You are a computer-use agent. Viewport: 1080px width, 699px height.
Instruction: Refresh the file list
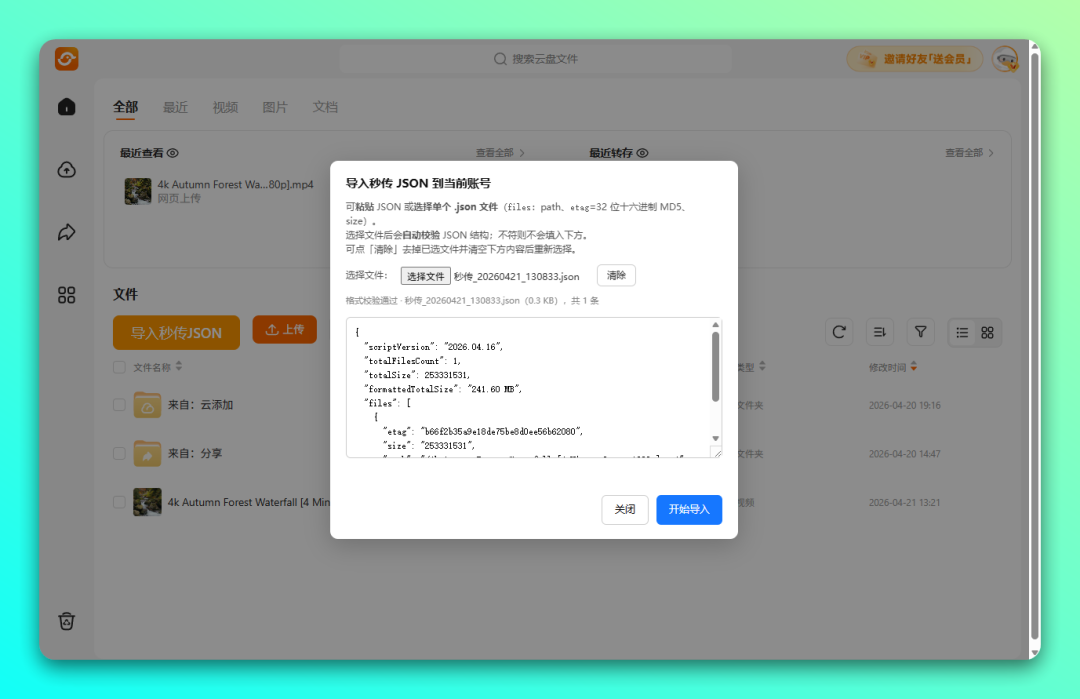point(839,332)
